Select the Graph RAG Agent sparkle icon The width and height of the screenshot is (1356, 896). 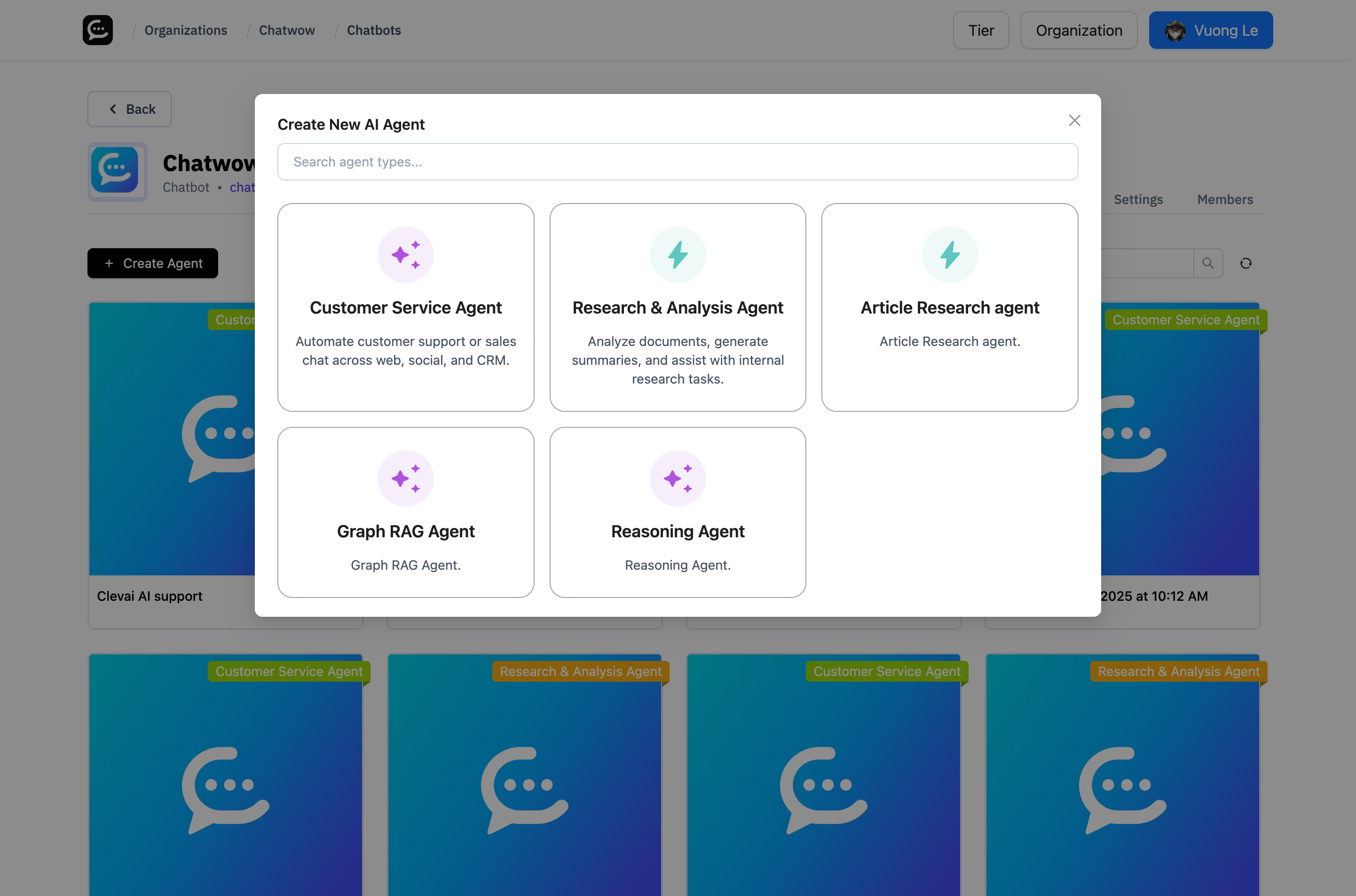coord(406,478)
